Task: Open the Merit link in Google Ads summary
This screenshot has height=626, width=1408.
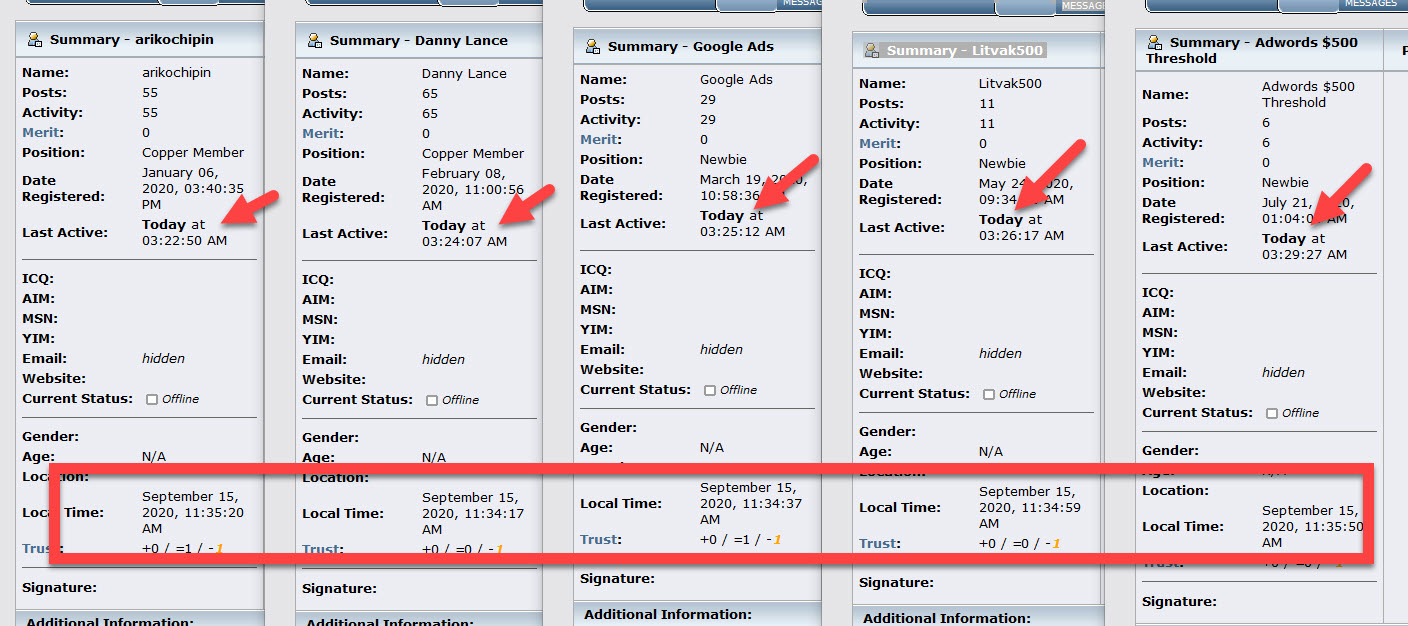Action: [x=601, y=140]
